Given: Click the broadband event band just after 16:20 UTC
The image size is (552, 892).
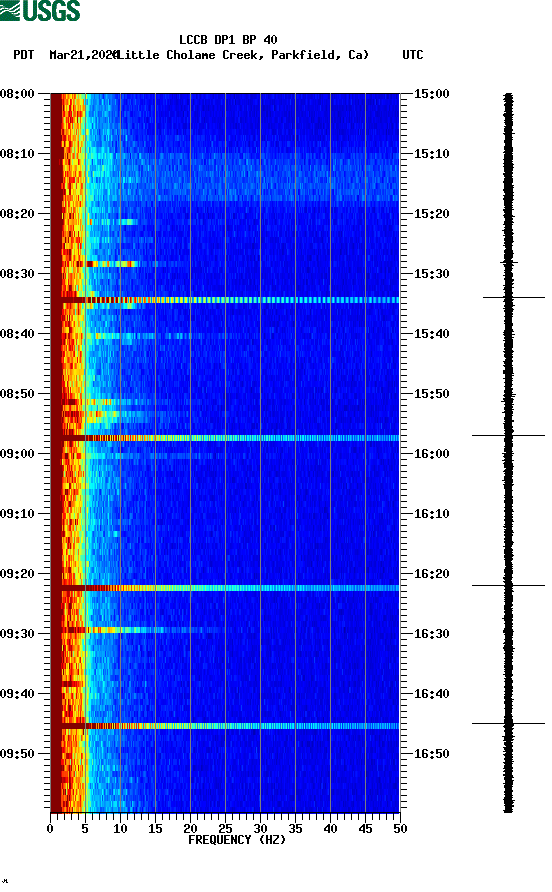Looking at the screenshot, I should point(225,588).
